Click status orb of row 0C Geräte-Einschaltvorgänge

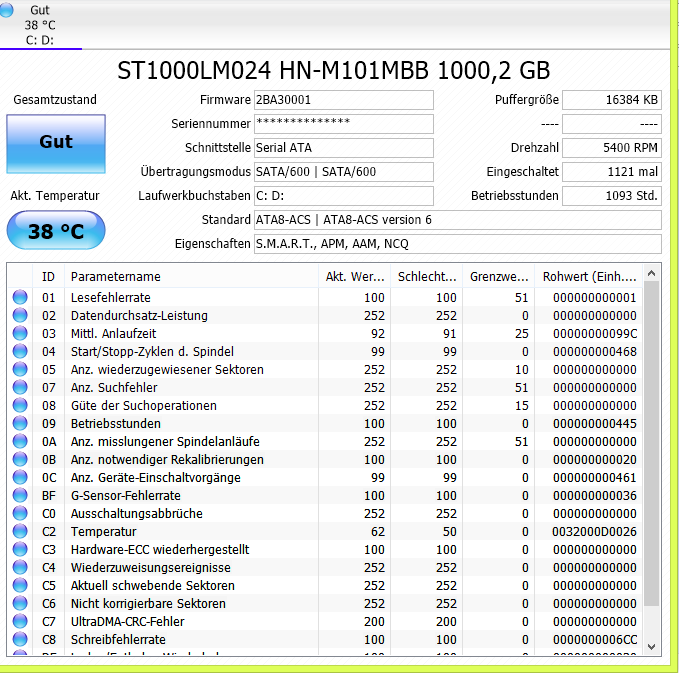tap(20, 477)
